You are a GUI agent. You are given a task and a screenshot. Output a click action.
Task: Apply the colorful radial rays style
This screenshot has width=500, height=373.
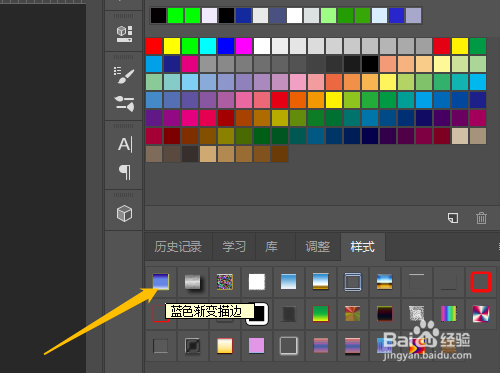pos(353,314)
